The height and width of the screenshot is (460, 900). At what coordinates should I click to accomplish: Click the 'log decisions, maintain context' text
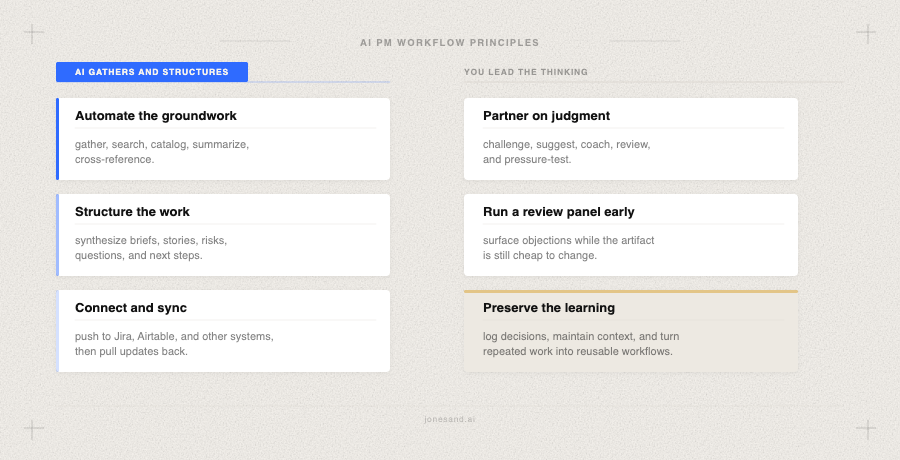click(581, 343)
